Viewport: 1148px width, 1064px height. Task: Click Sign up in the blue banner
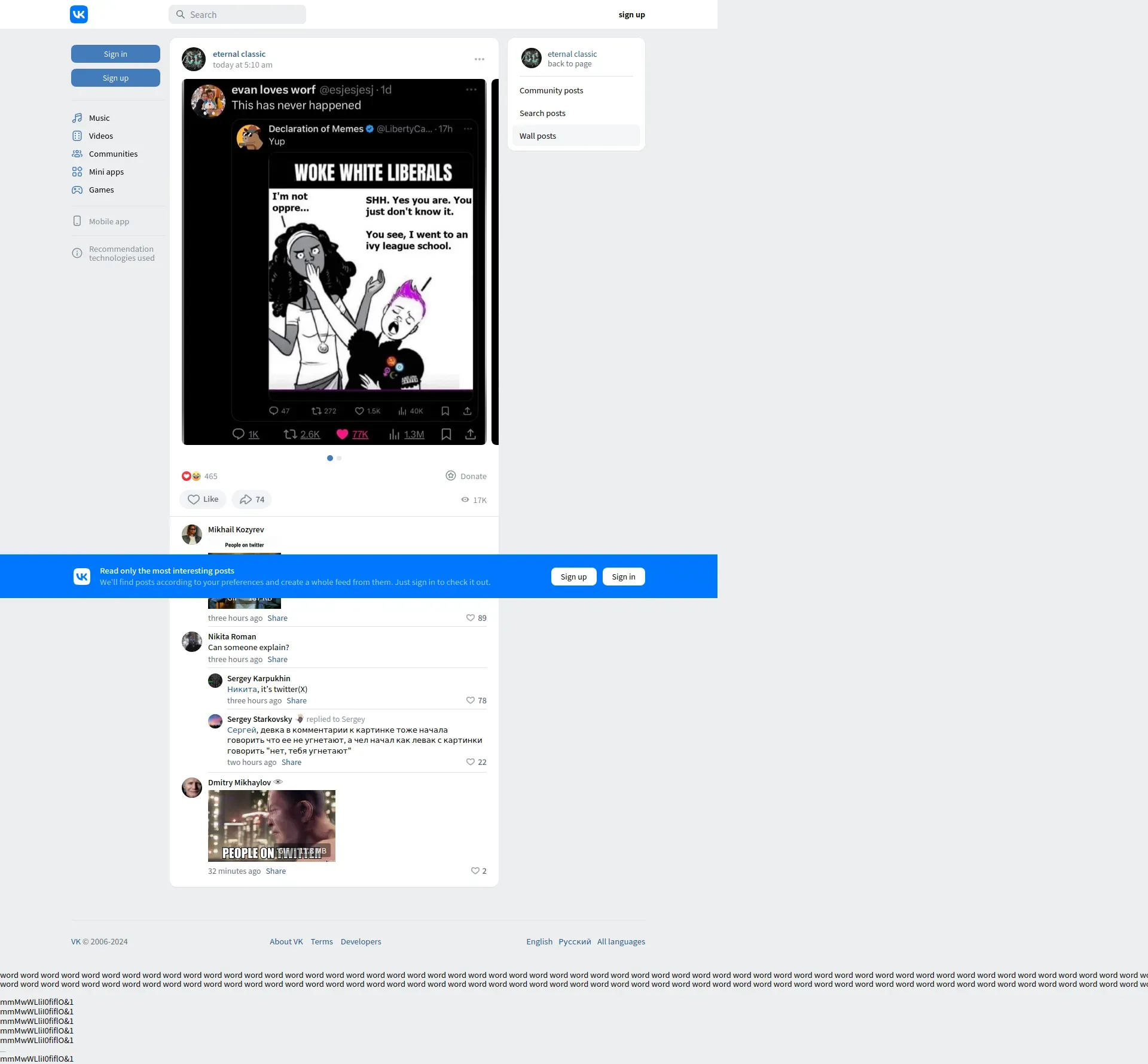pos(573,577)
